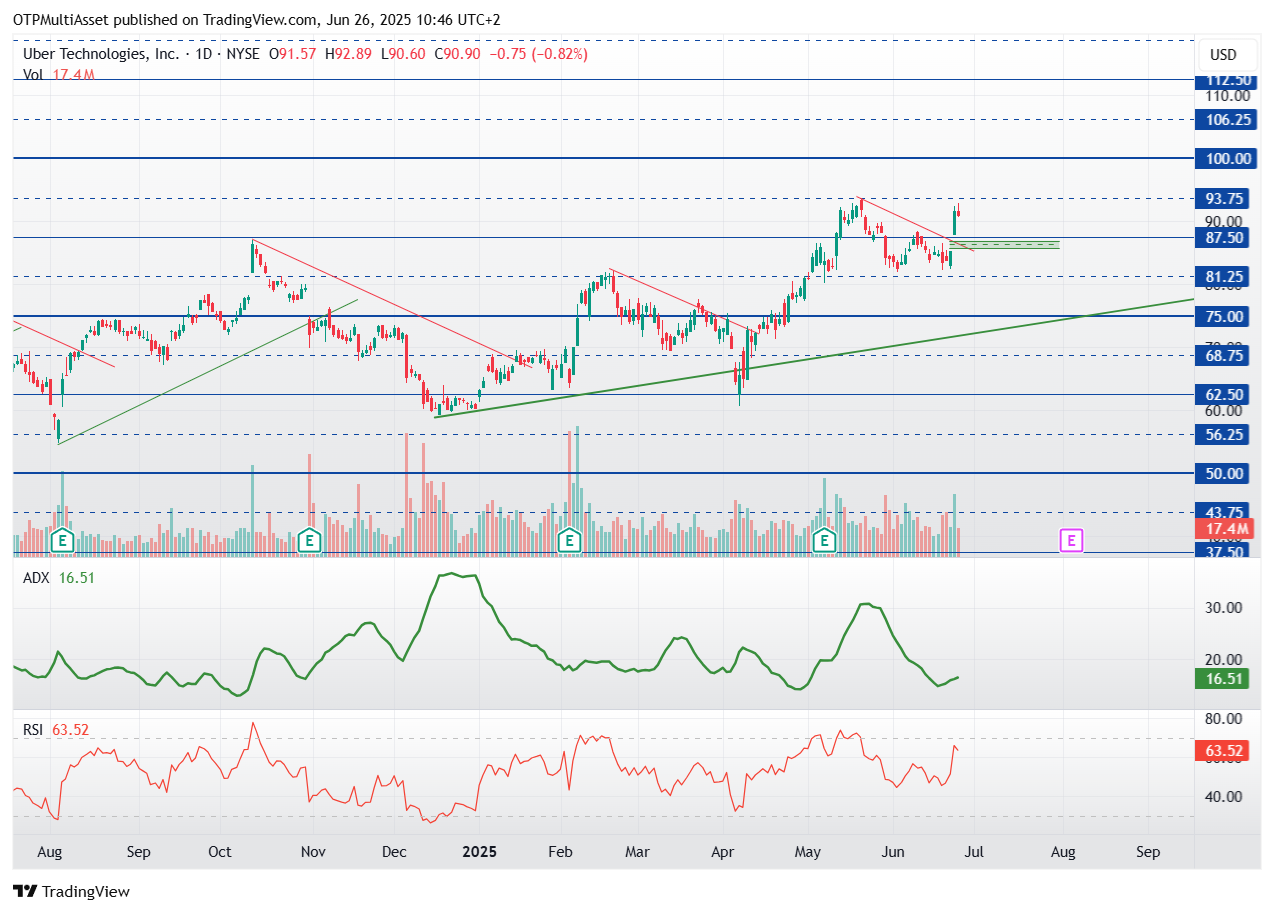Screen dimensions: 1274x913
Task: Click the earnings E marker near November
Action: 310,541
